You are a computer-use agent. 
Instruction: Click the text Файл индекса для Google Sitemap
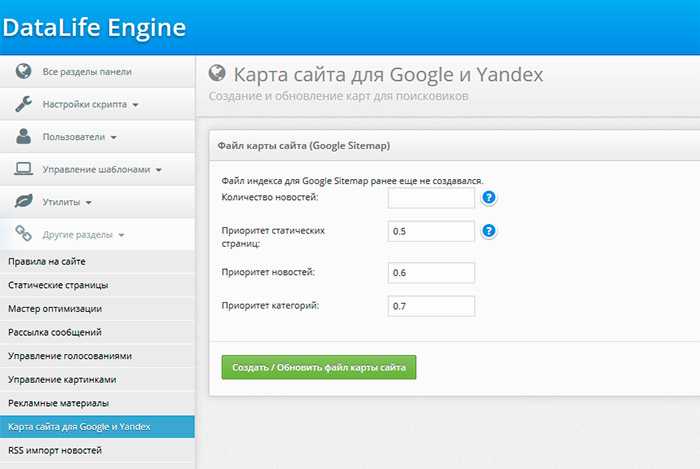point(295,181)
